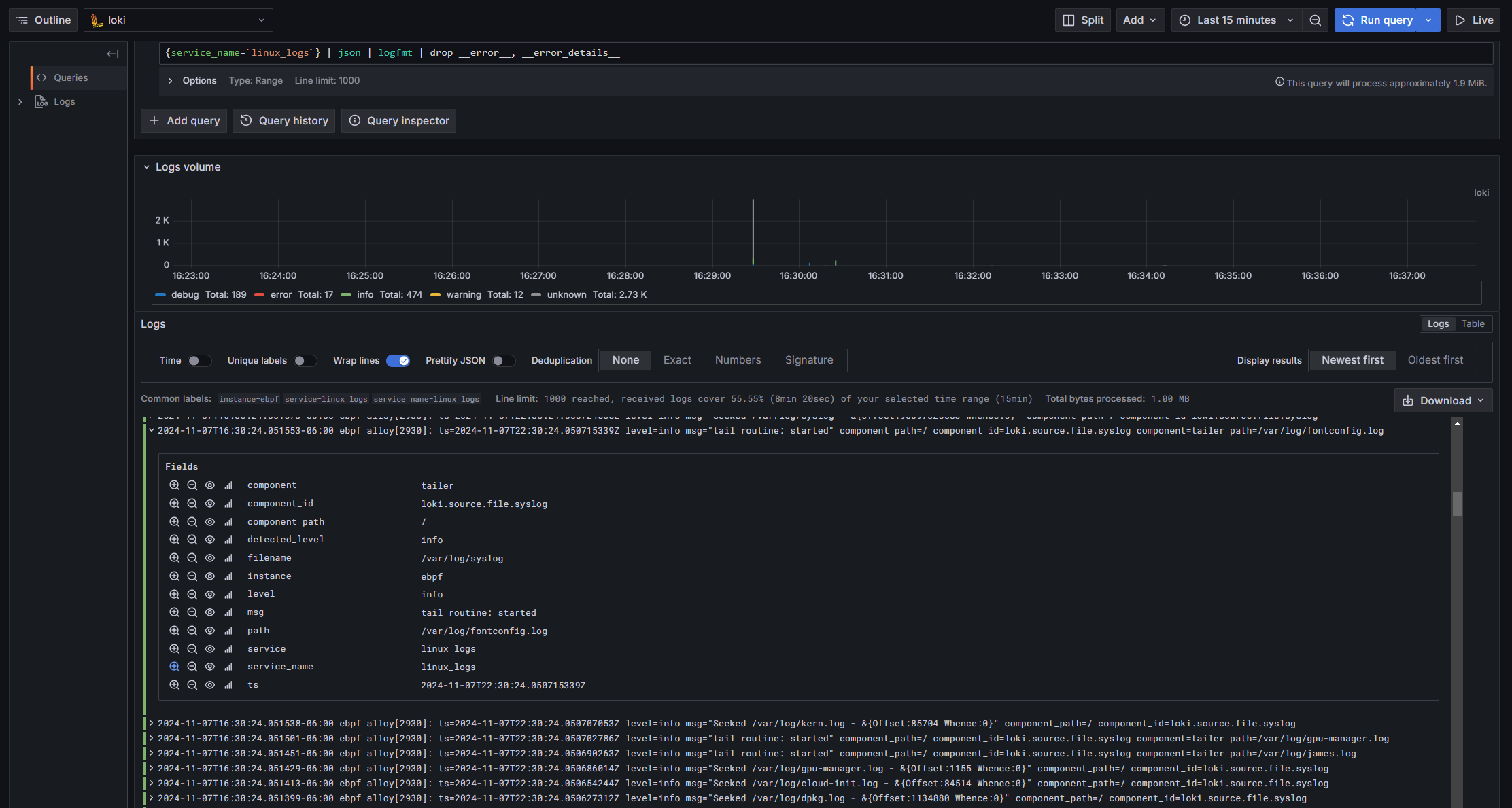The image size is (1512, 808).
Task: Switch to the Table view tab
Action: (1473, 324)
